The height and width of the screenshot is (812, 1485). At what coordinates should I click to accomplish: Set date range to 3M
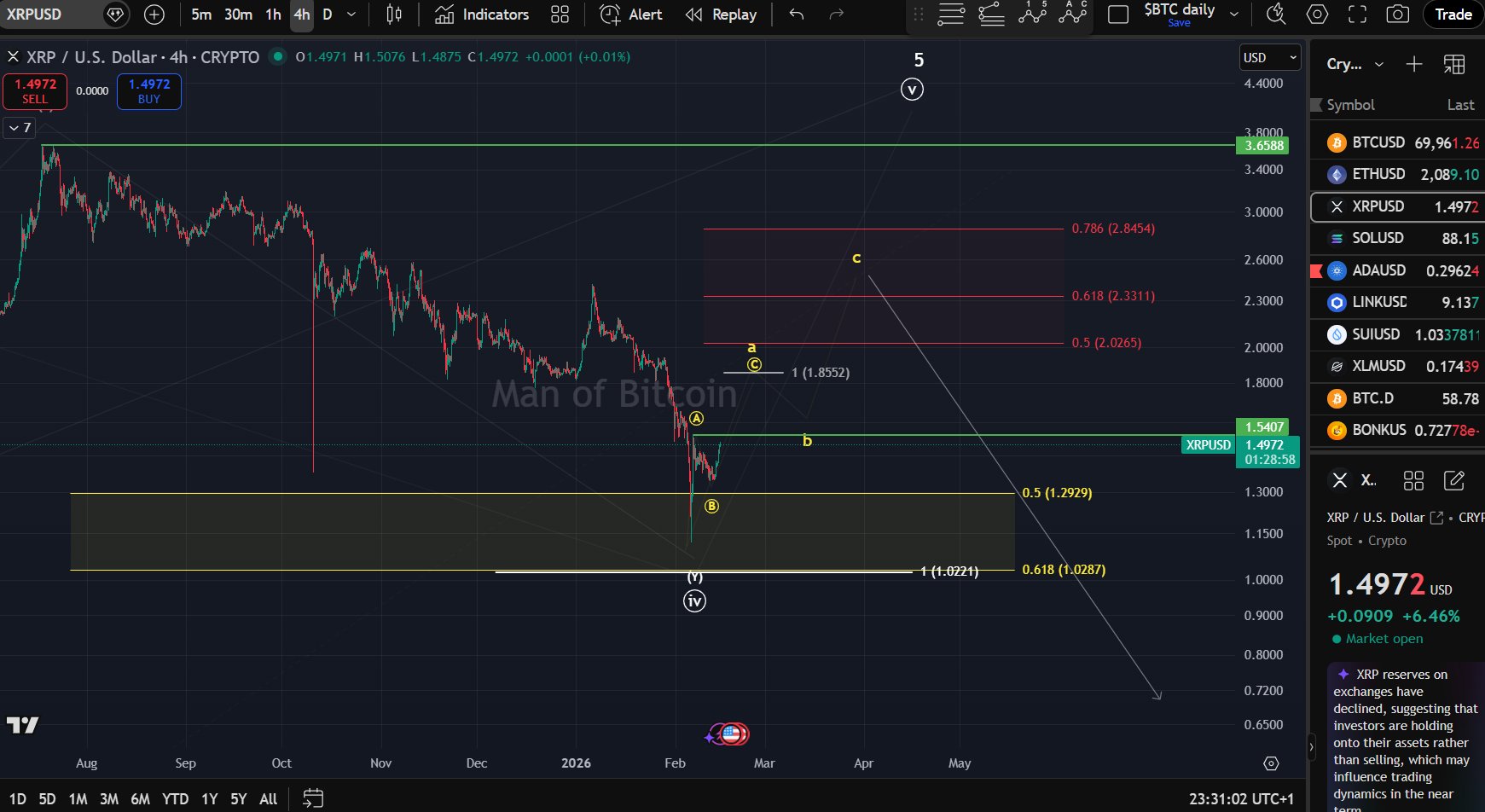point(109,799)
